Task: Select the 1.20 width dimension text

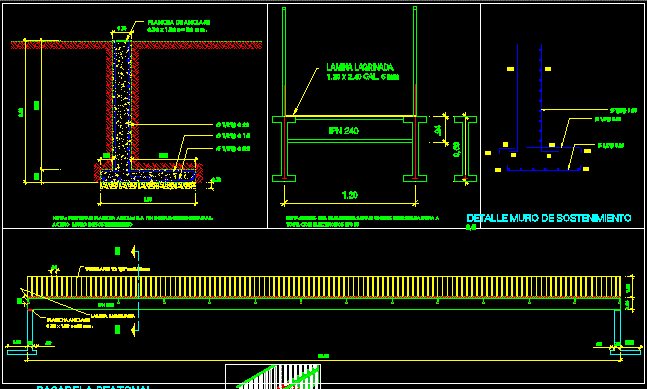Action: (350, 195)
